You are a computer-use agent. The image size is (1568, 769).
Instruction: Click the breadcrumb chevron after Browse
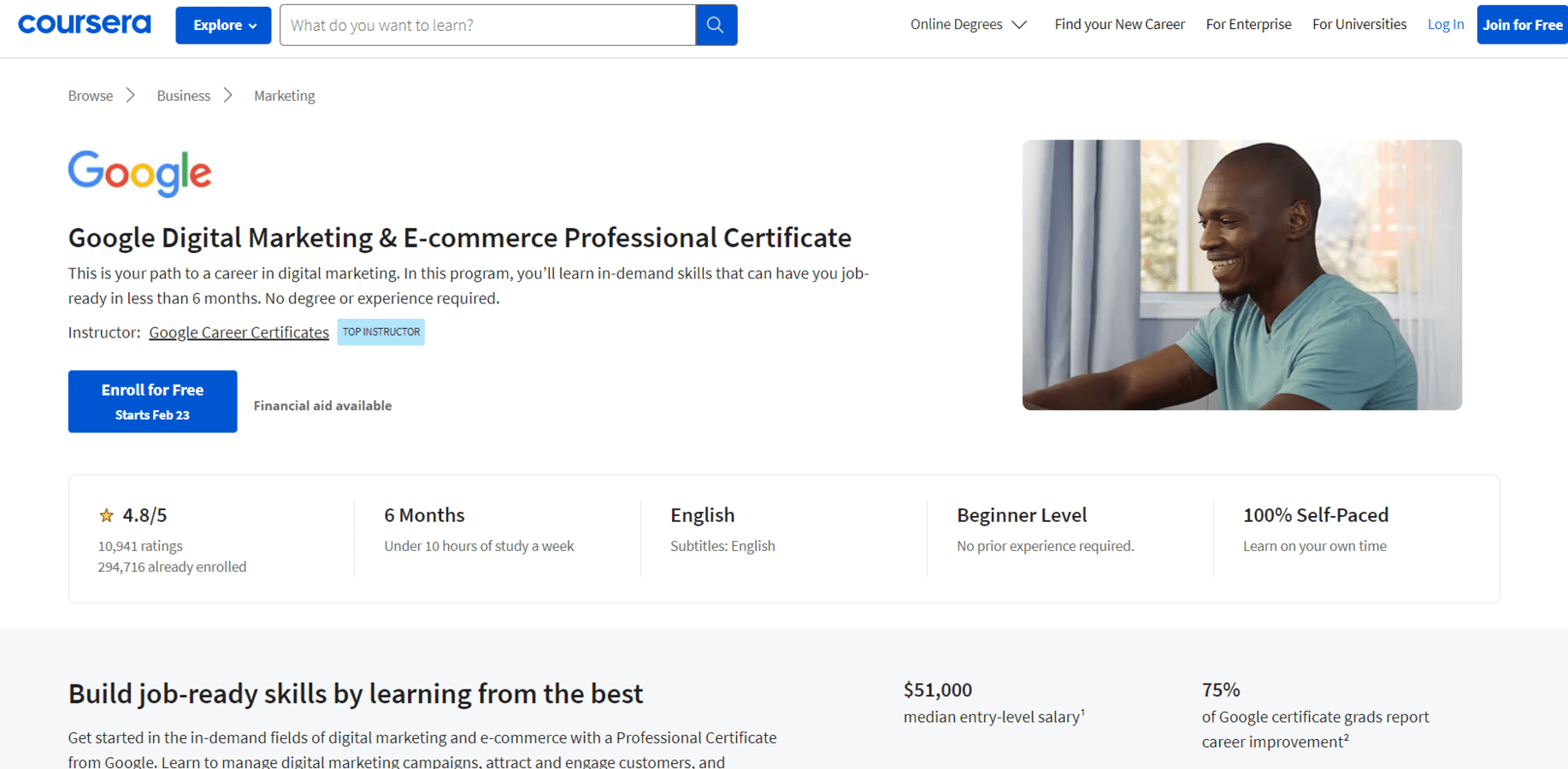tap(131, 95)
